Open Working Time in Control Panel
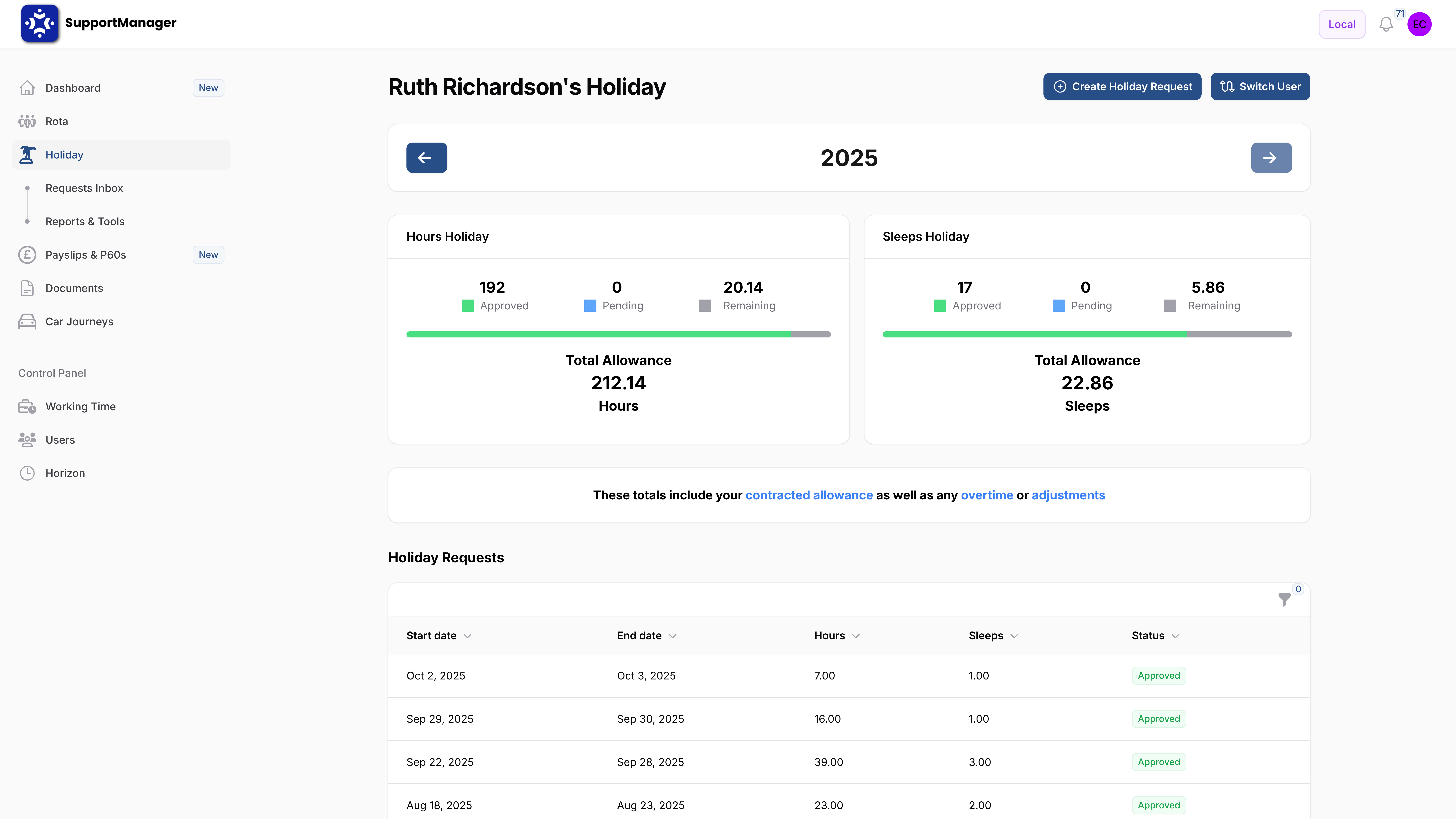Viewport: 1456px width, 819px height. pyautogui.click(x=121, y=406)
